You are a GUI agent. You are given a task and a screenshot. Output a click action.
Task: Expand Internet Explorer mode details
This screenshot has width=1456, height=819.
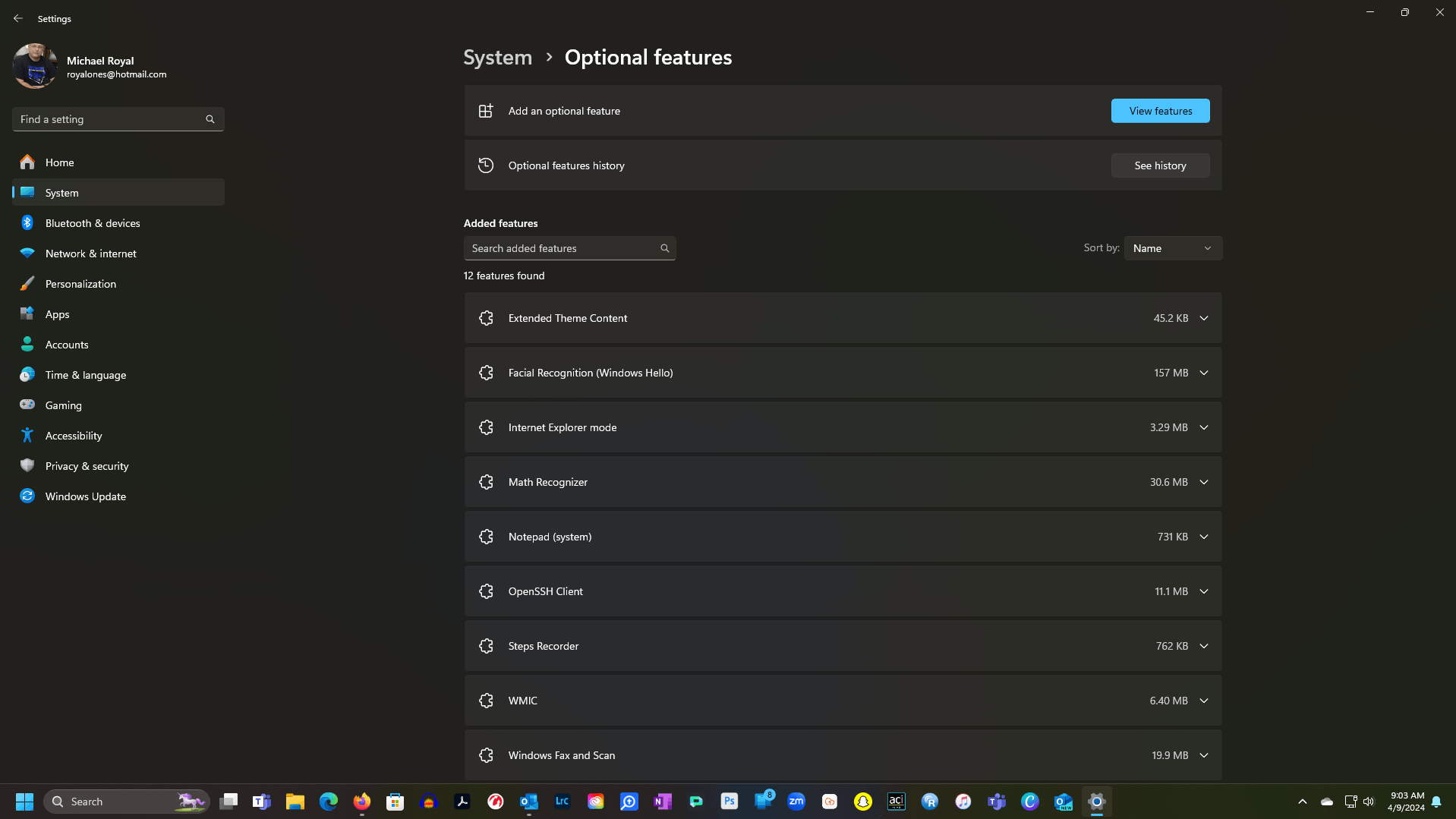1204,427
